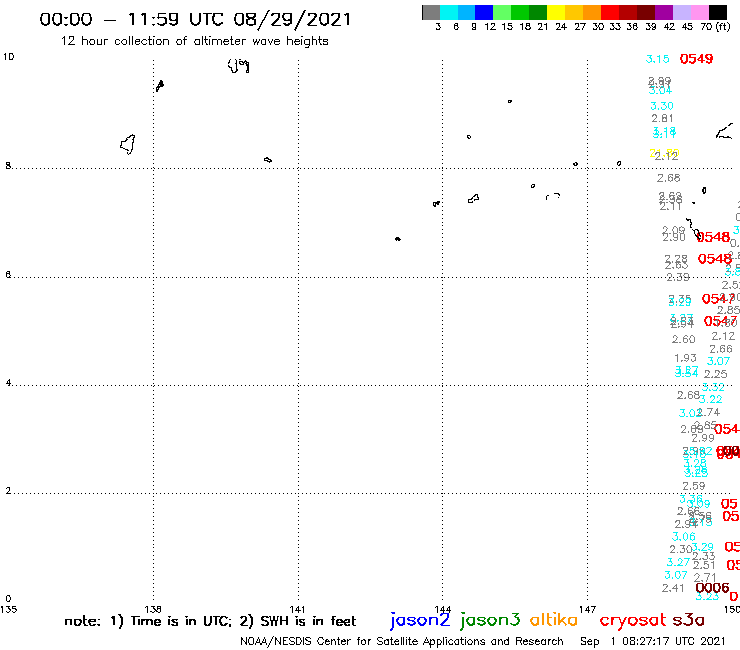This screenshot has height=650, width=740.
Task: Click the gray '2.41' wave height
Action: [x=673, y=588]
